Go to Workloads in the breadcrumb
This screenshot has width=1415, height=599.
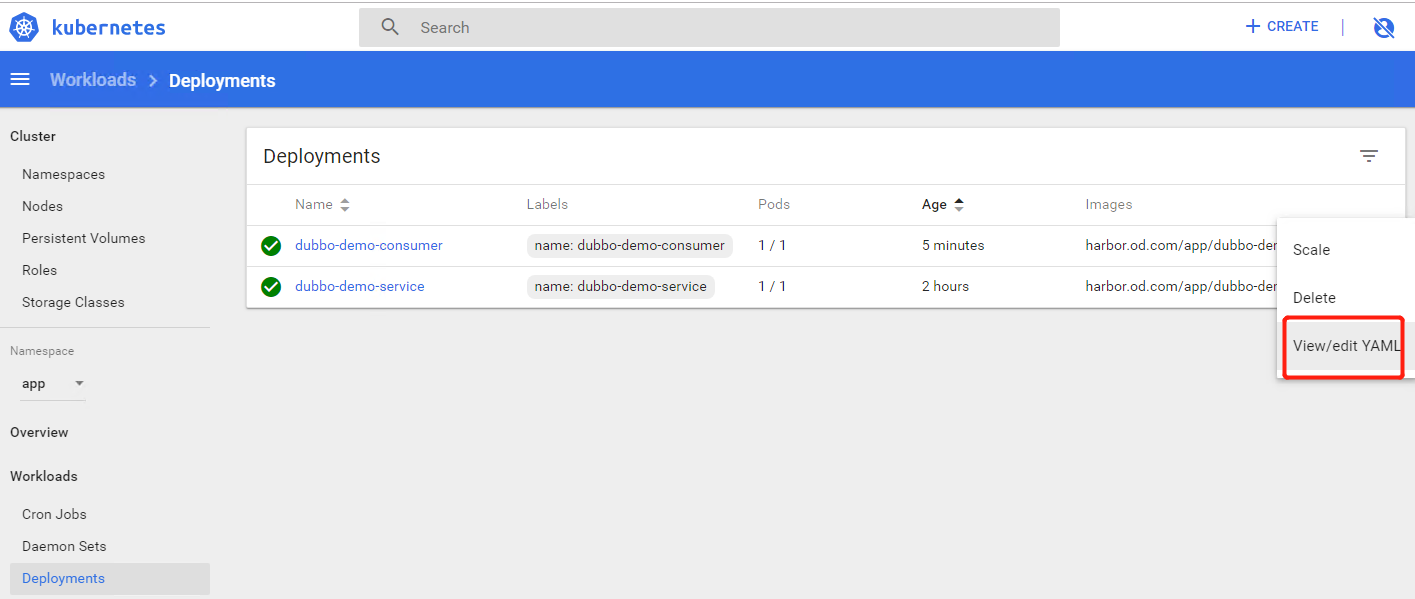coord(93,80)
